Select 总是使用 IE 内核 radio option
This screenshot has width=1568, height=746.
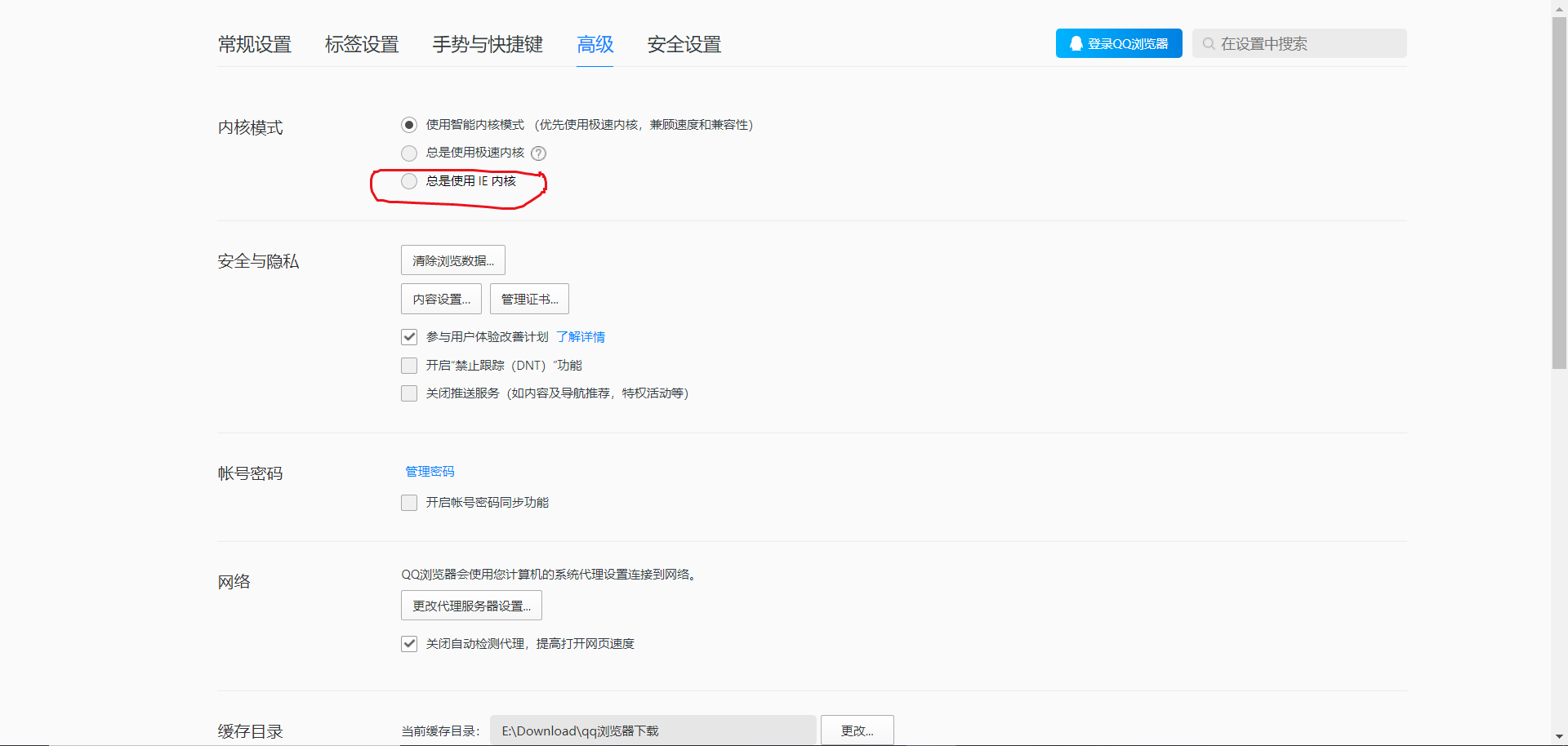[x=409, y=181]
